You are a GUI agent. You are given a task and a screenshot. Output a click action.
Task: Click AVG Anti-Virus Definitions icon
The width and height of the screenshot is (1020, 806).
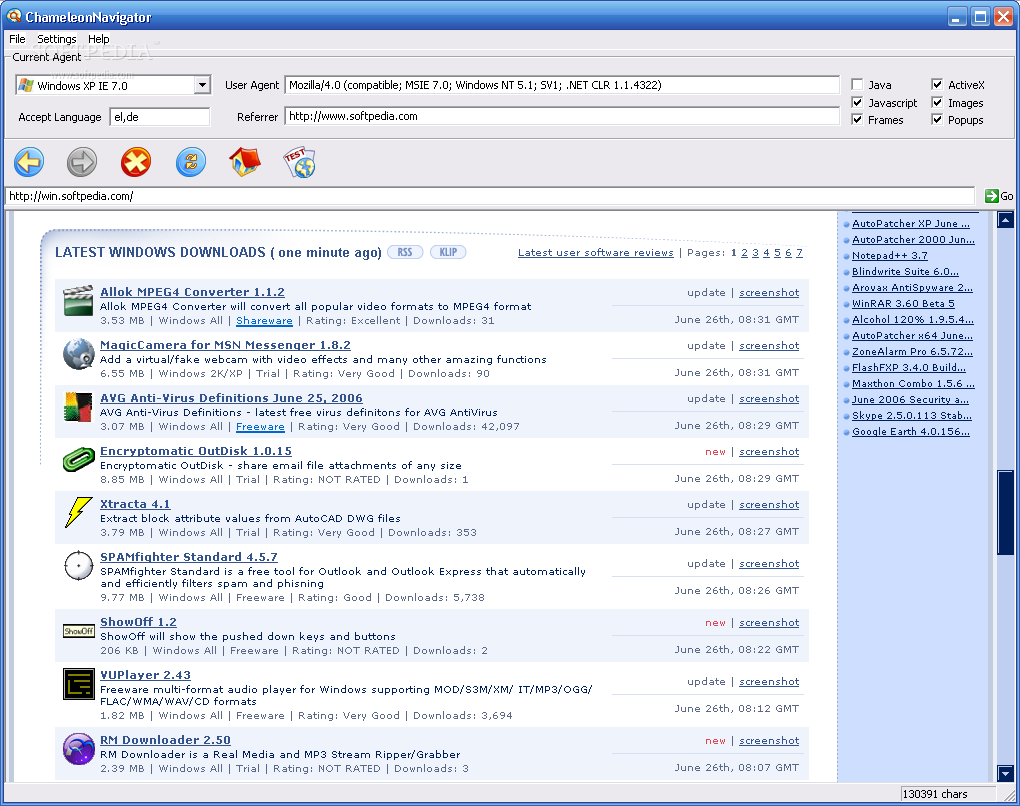click(x=79, y=407)
